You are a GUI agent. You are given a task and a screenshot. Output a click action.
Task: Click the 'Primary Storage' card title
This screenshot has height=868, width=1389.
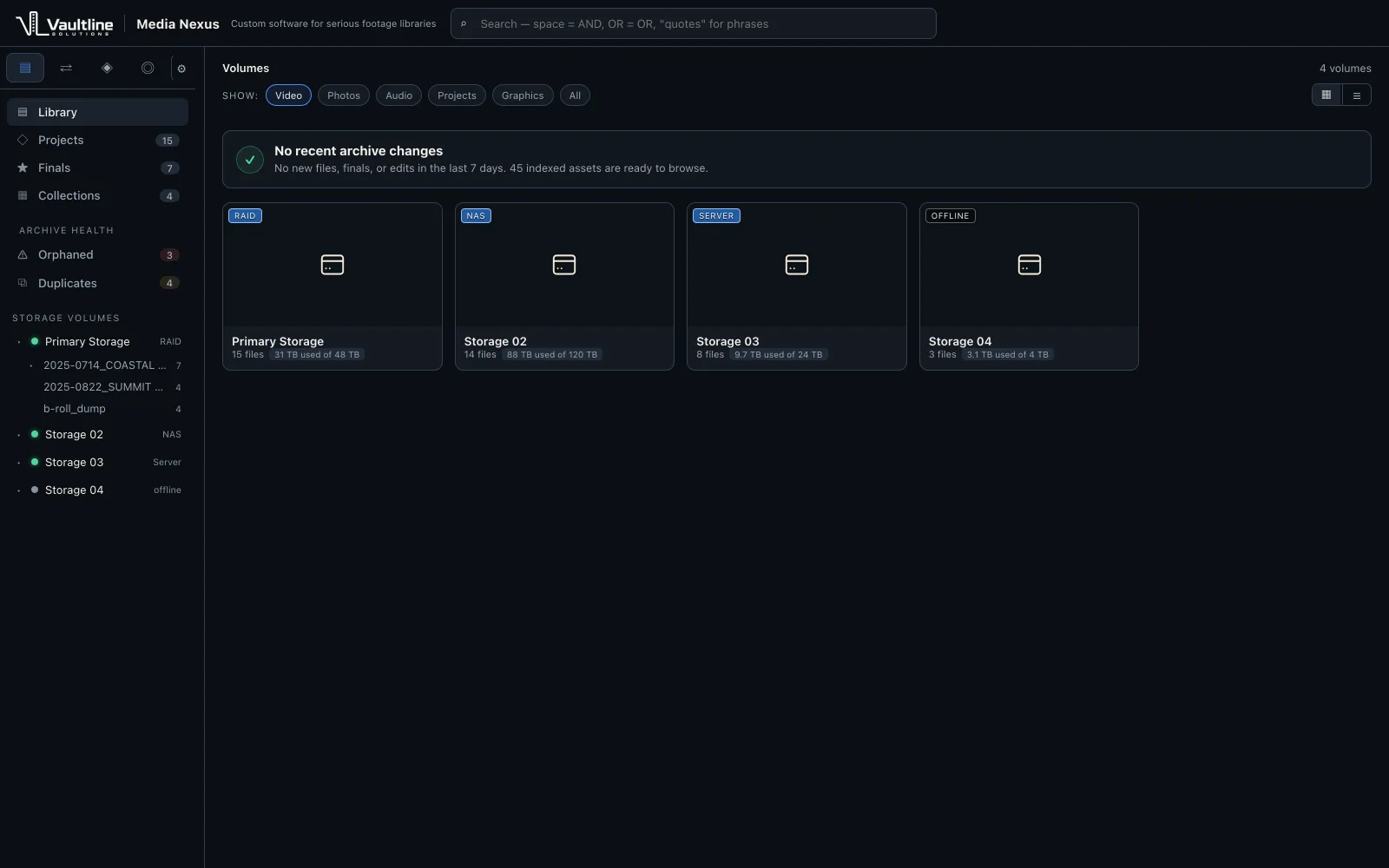(278, 341)
